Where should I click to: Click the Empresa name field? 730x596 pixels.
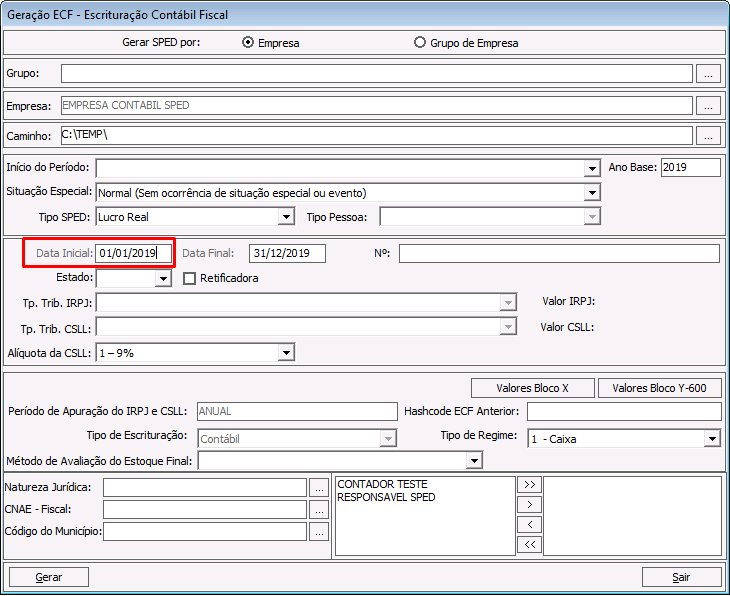click(377, 105)
